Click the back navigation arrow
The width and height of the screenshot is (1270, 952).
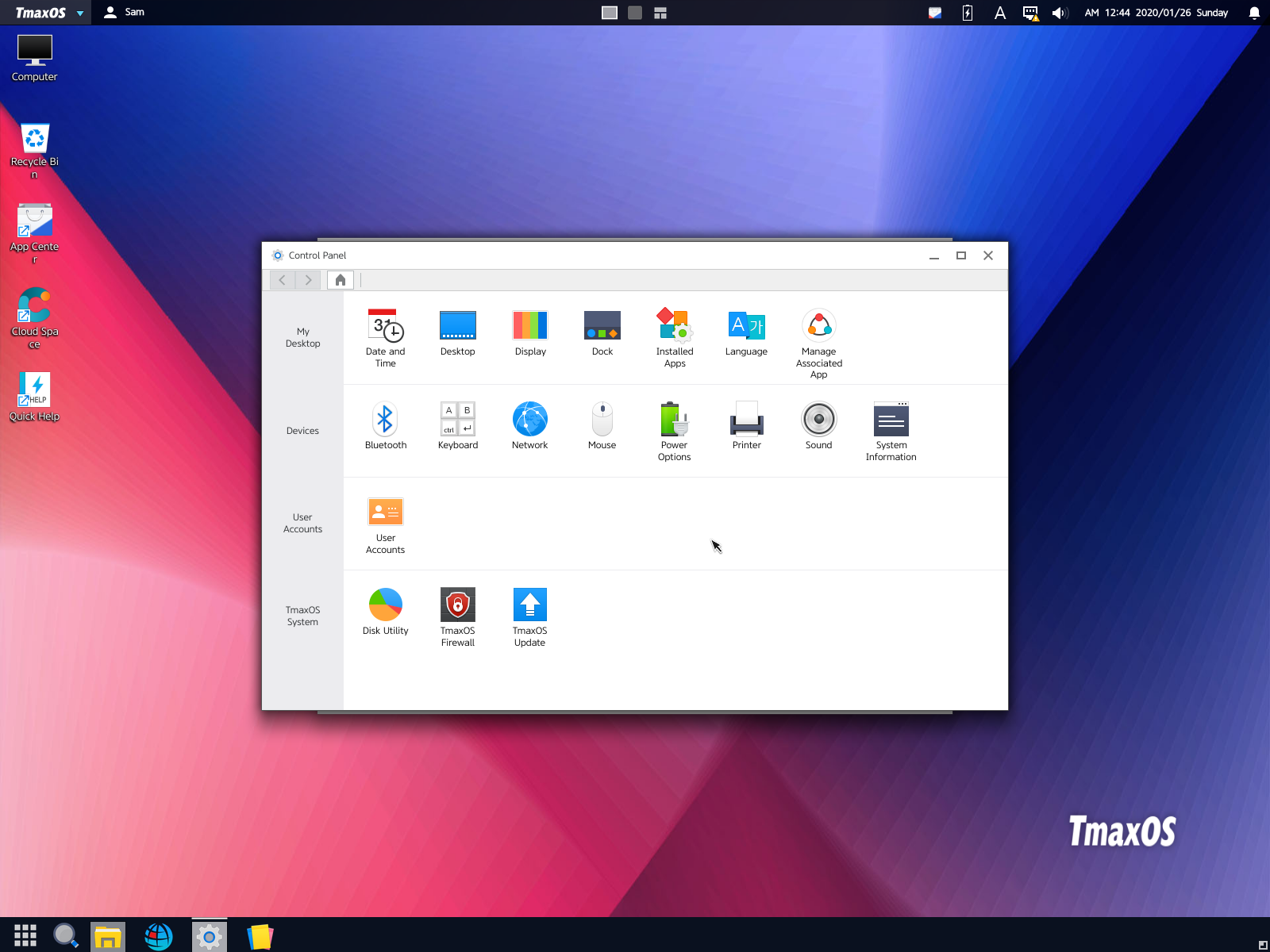click(x=283, y=279)
